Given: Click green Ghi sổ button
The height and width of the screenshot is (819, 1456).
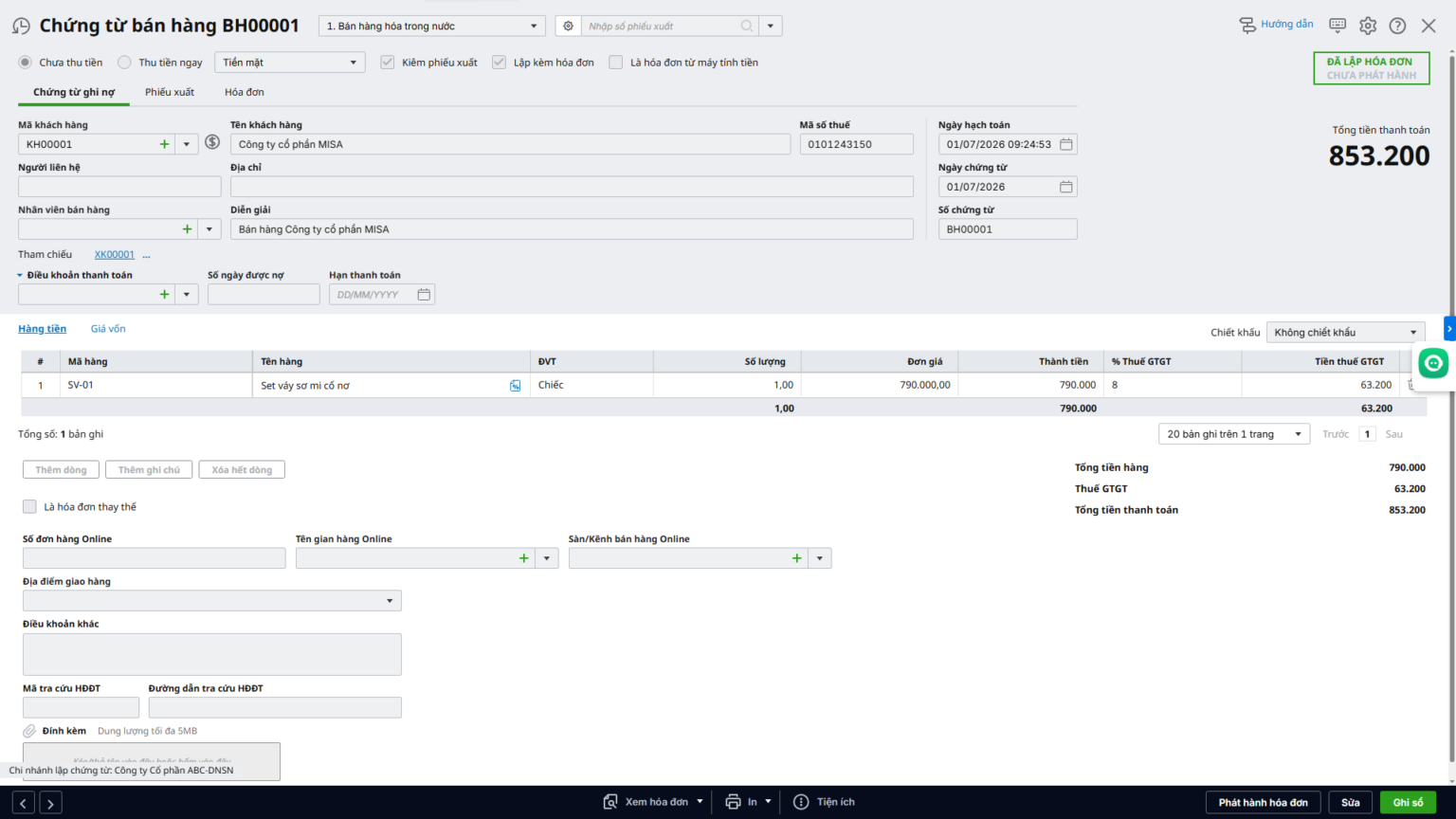Looking at the screenshot, I should click(x=1408, y=803).
